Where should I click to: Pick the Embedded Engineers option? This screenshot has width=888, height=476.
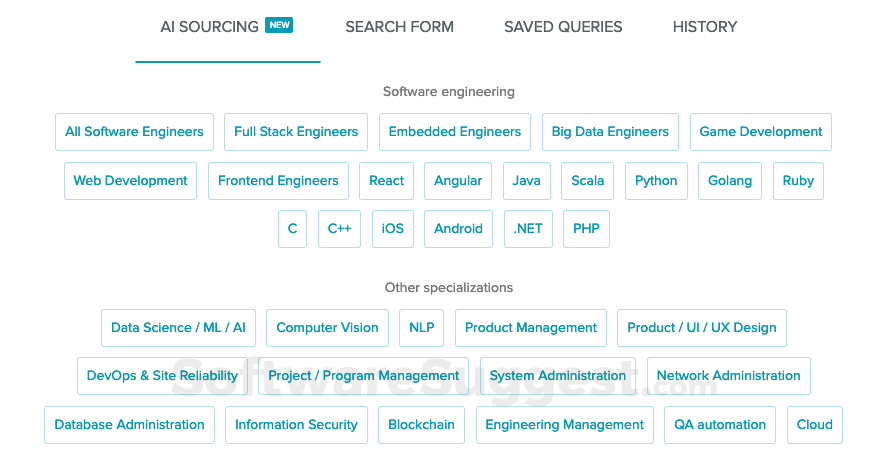click(455, 132)
